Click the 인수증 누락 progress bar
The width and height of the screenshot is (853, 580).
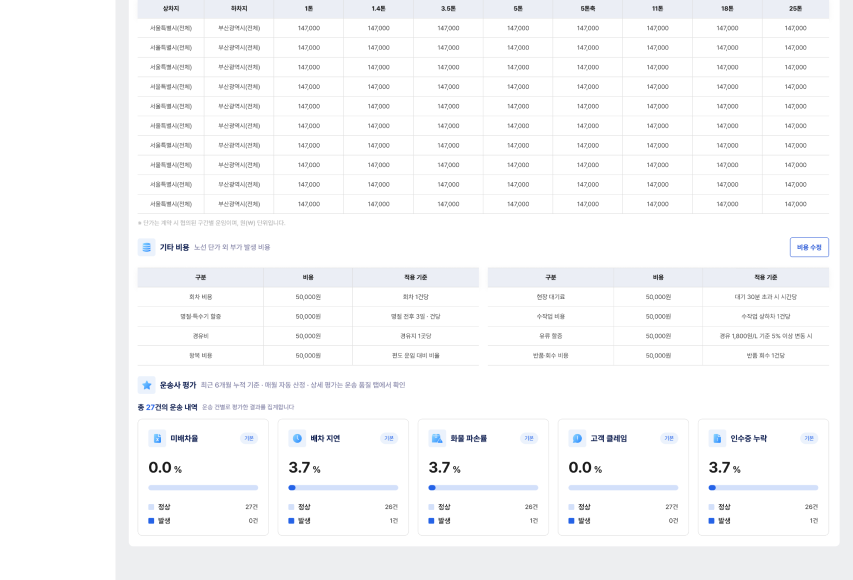(x=763, y=488)
